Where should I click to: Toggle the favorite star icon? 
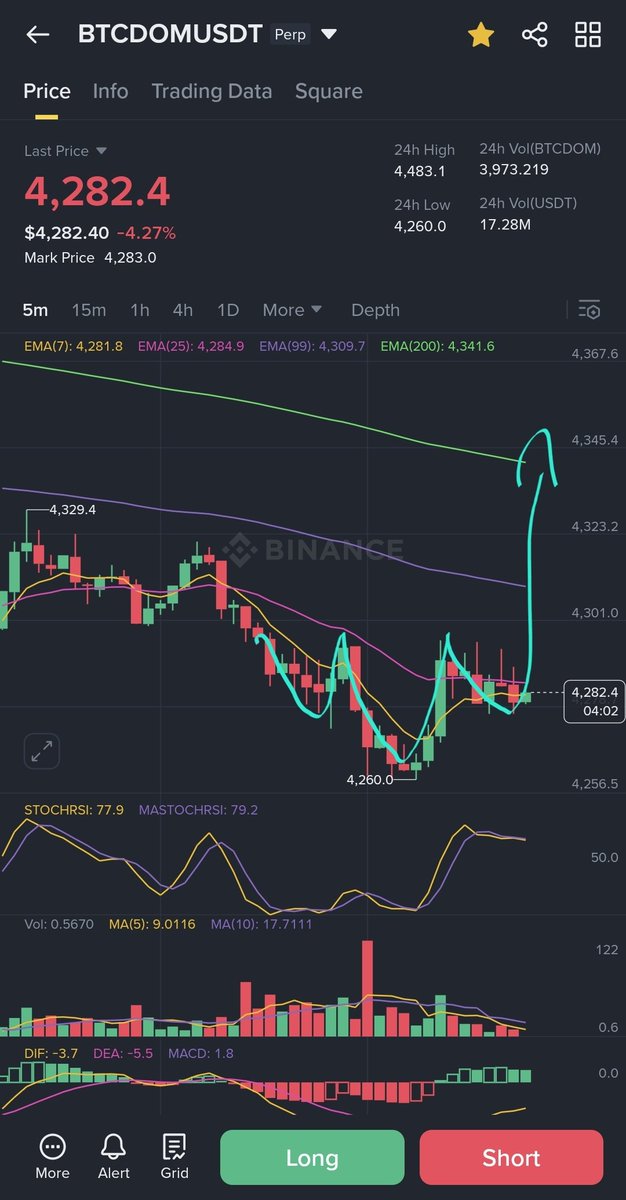pyautogui.click(x=481, y=35)
